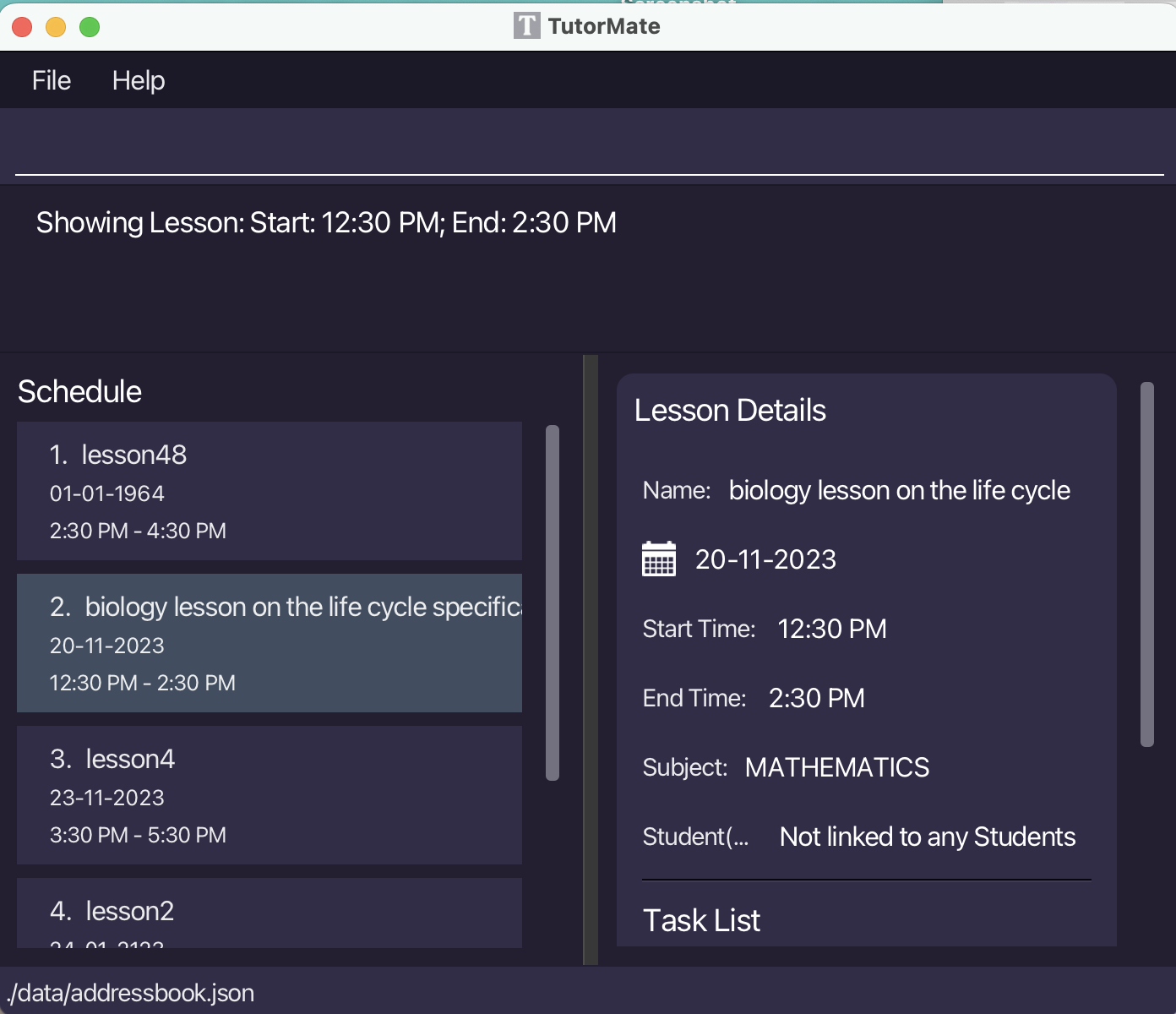Click the 'Start Time:' label

pyautogui.click(x=699, y=629)
